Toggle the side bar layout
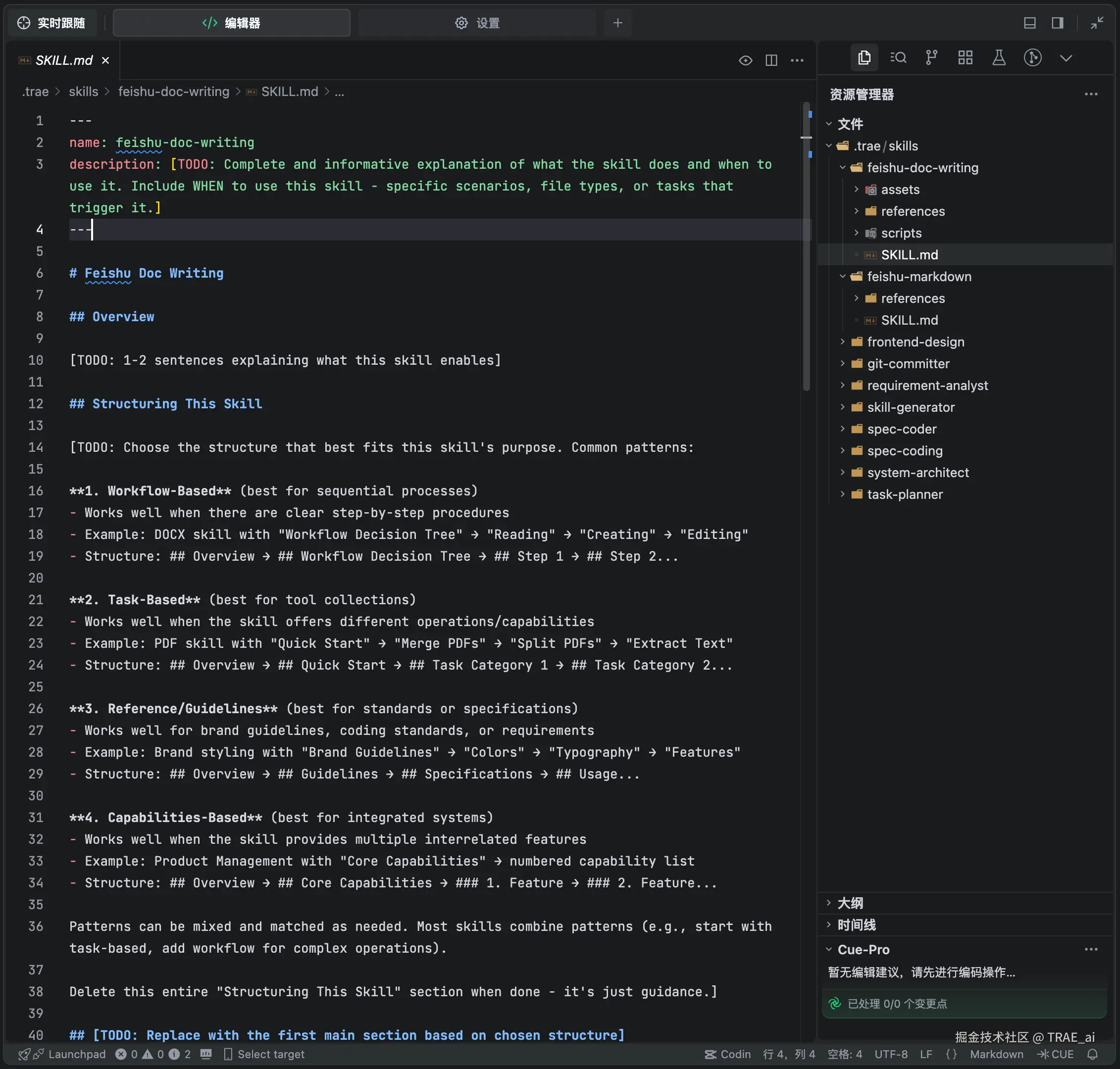This screenshot has width=1120, height=1069. point(1057,23)
